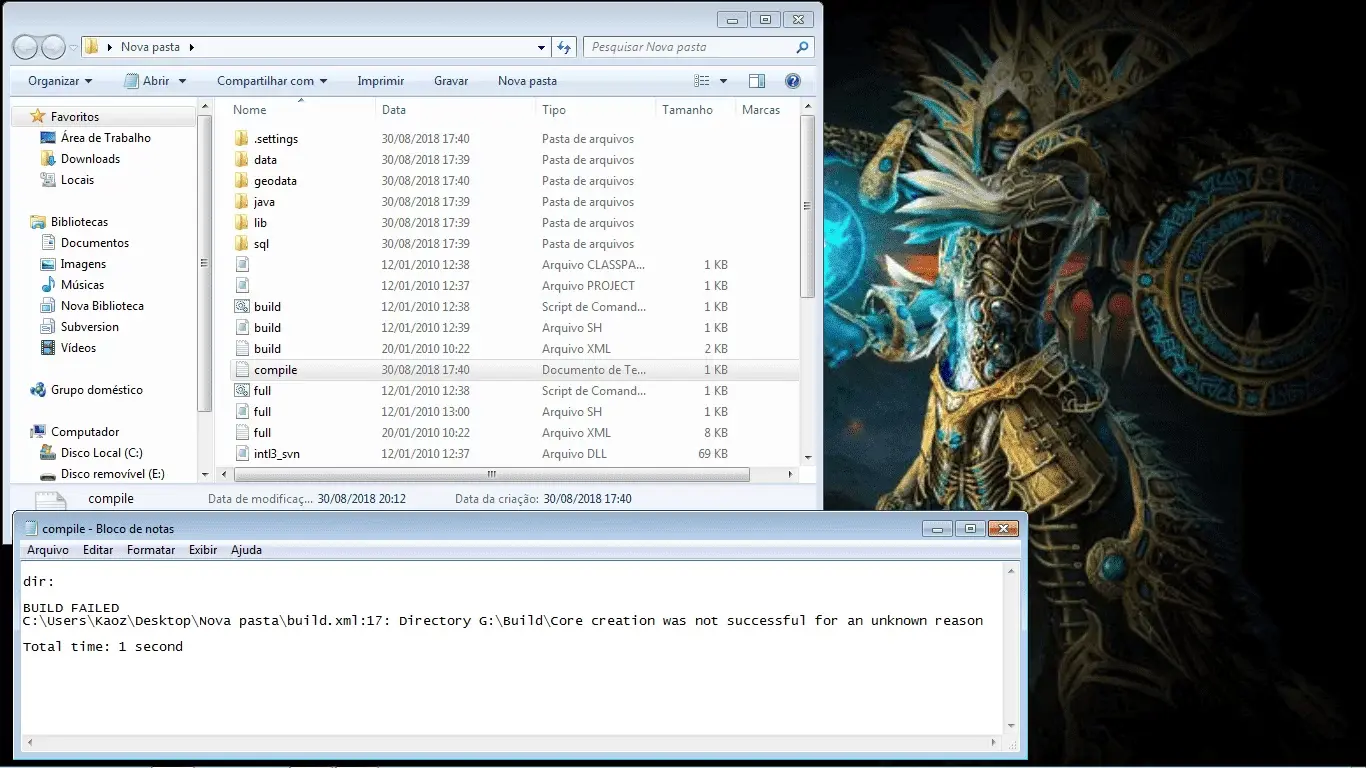Screen dimensions: 1366x768
Task: Open the Organizar dropdown menu
Action: pyautogui.click(x=60, y=81)
